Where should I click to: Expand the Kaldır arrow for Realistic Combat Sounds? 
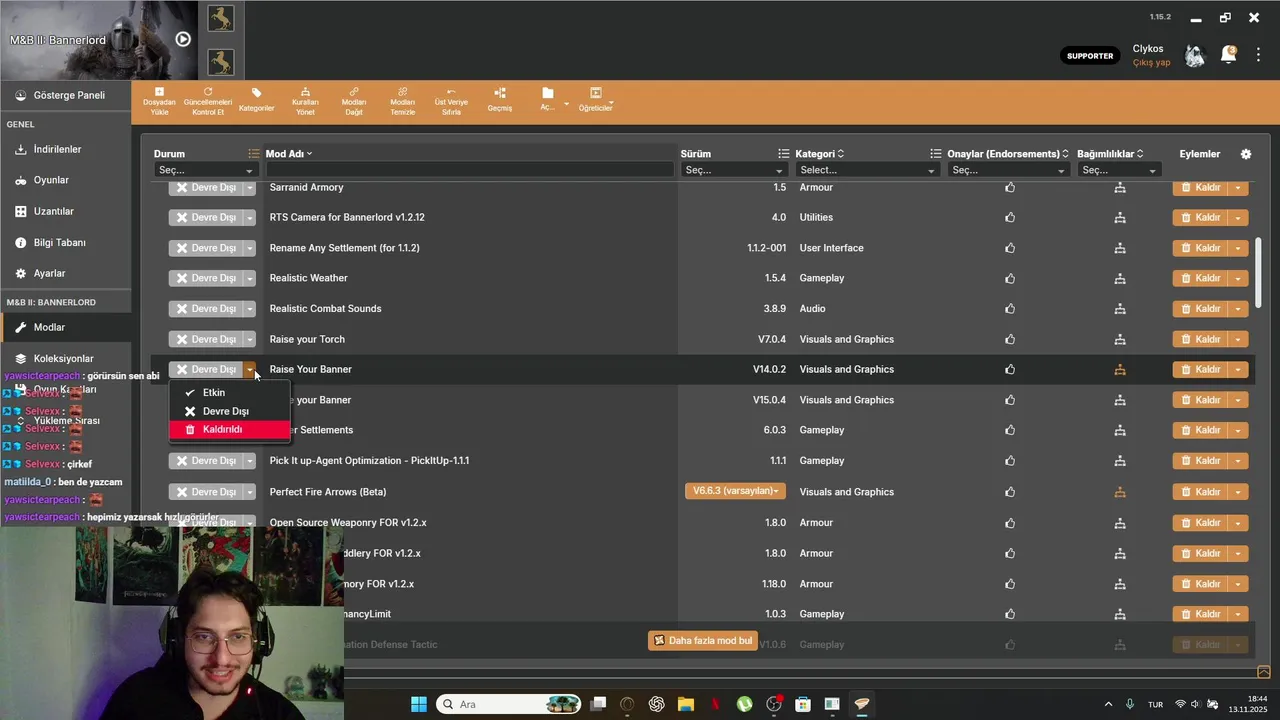coord(1239,309)
